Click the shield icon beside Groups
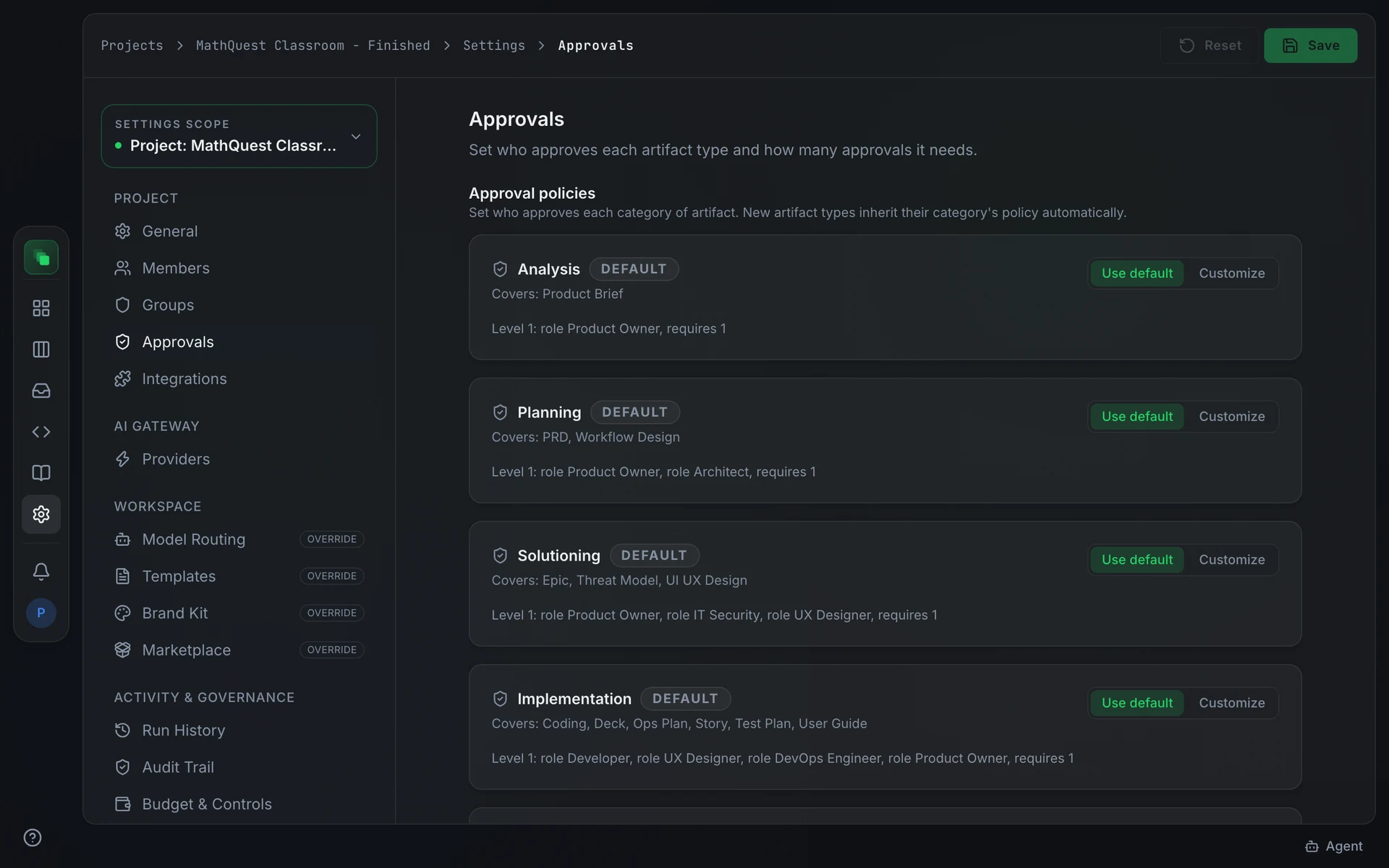Image resolution: width=1389 pixels, height=868 pixels. (123, 305)
